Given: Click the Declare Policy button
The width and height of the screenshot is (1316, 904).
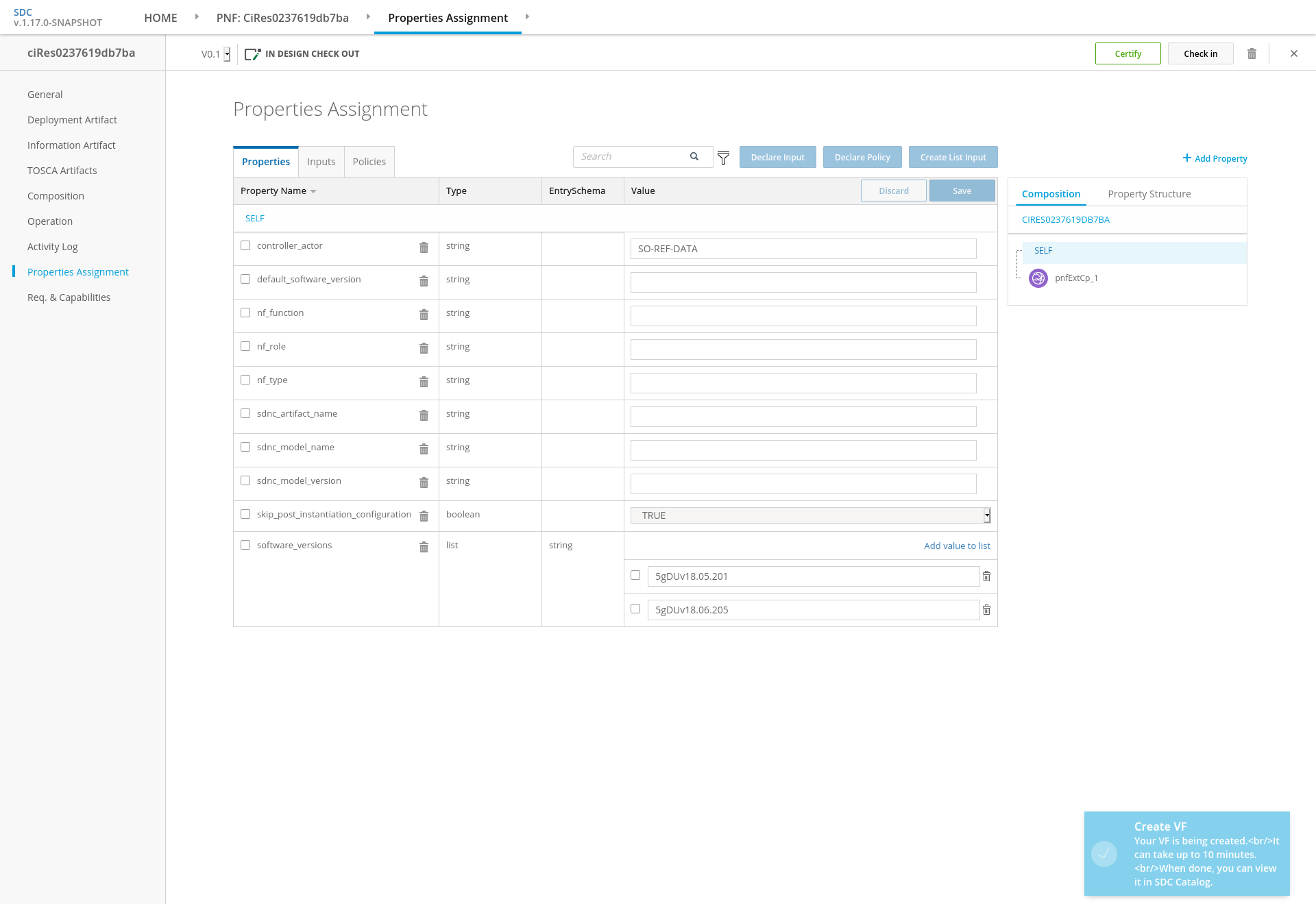Looking at the screenshot, I should pos(862,157).
